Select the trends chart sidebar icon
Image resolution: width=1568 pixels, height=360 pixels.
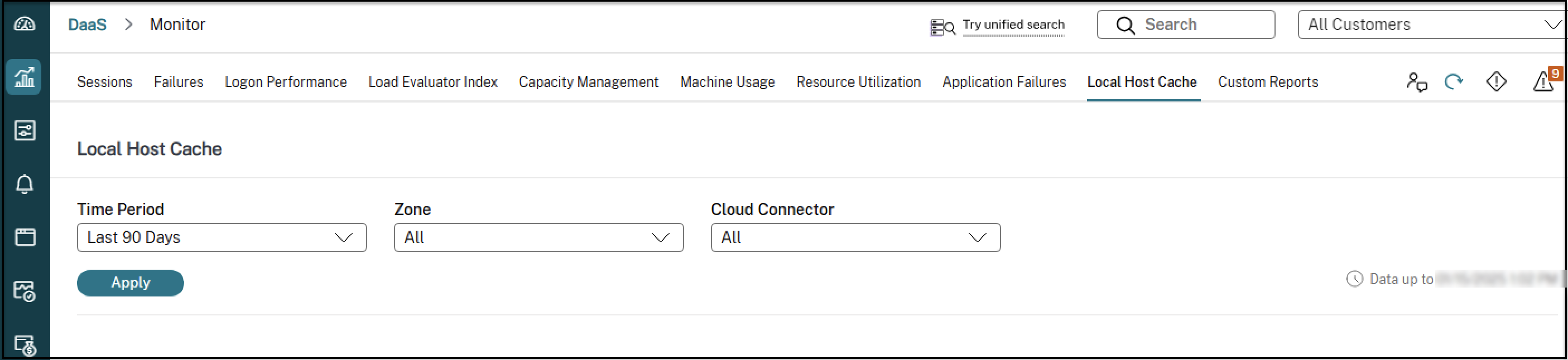tap(25, 77)
